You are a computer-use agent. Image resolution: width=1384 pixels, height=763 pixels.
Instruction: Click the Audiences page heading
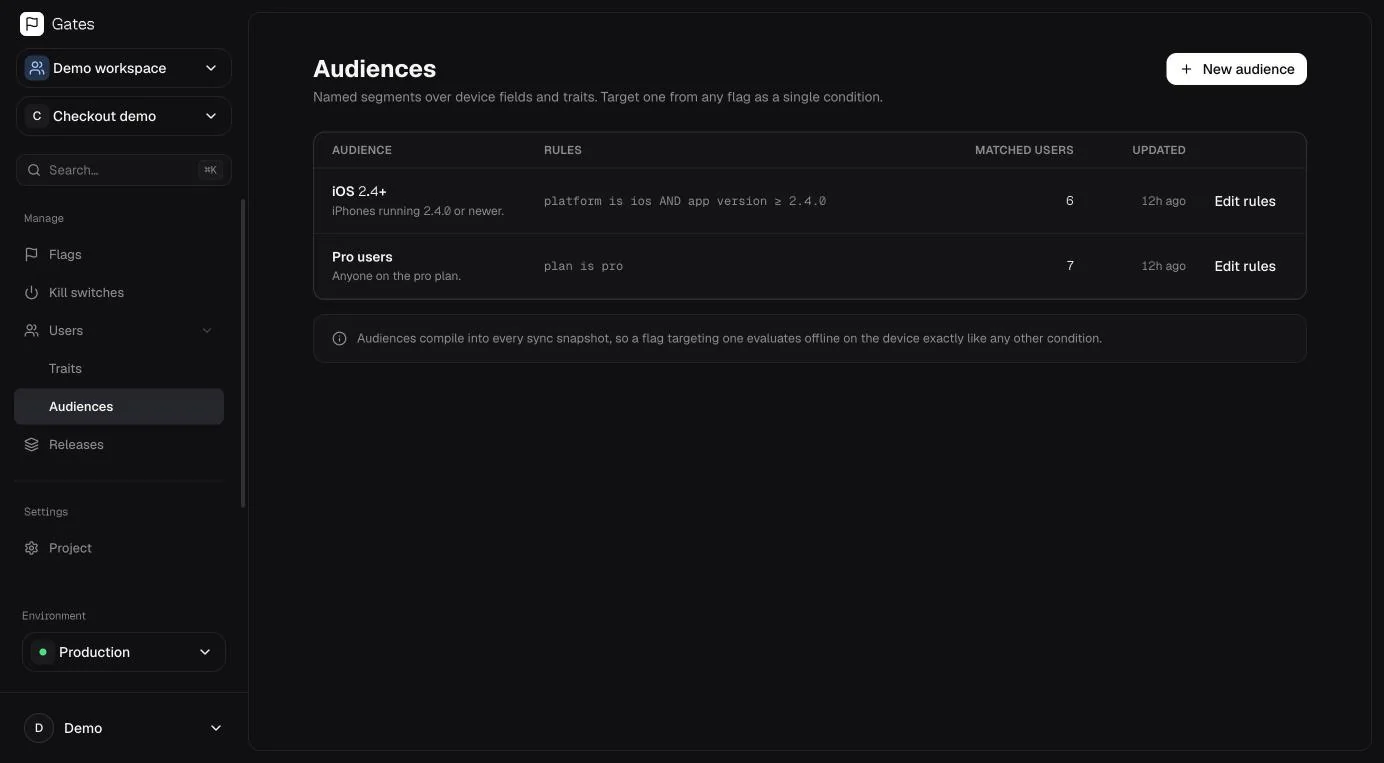[x=375, y=69]
